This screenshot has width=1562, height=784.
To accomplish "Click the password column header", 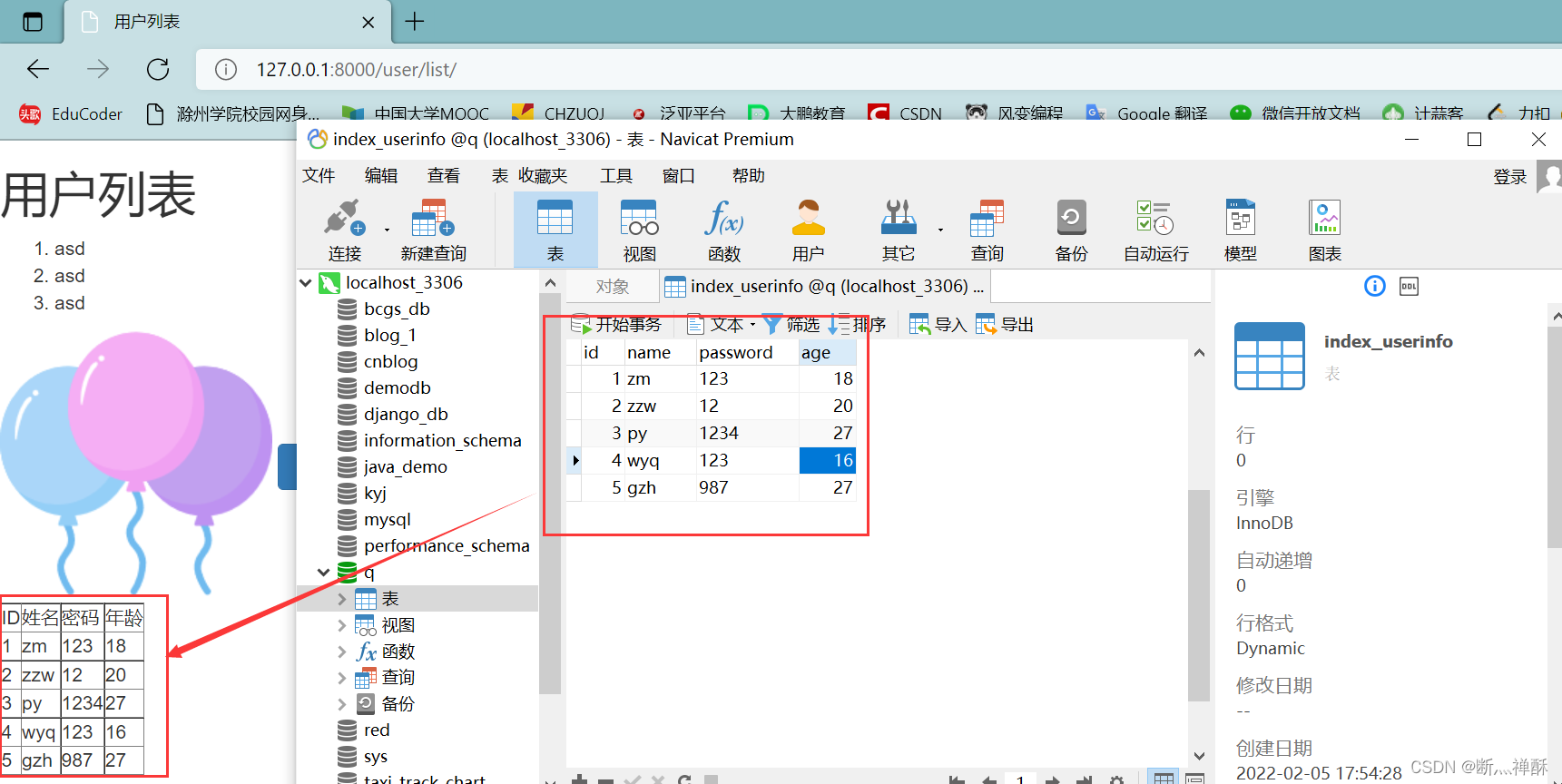I will tap(747, 352).
